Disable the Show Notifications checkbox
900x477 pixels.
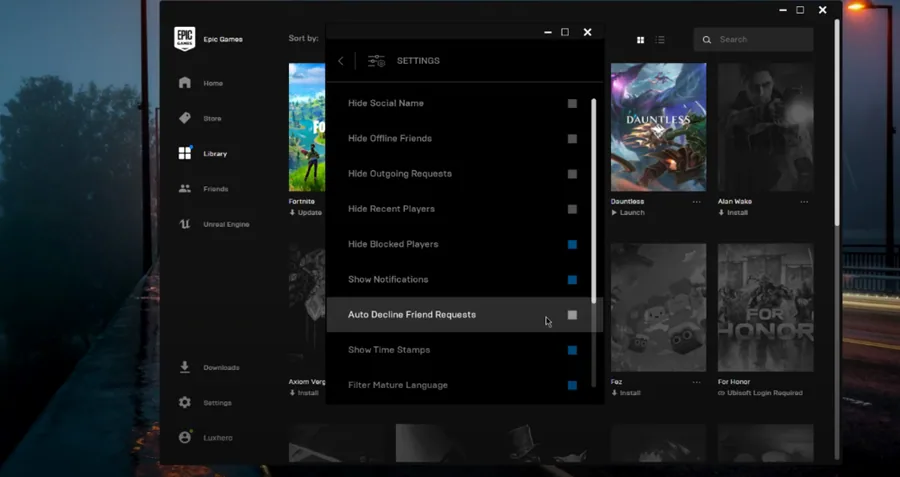click(572, 280)
